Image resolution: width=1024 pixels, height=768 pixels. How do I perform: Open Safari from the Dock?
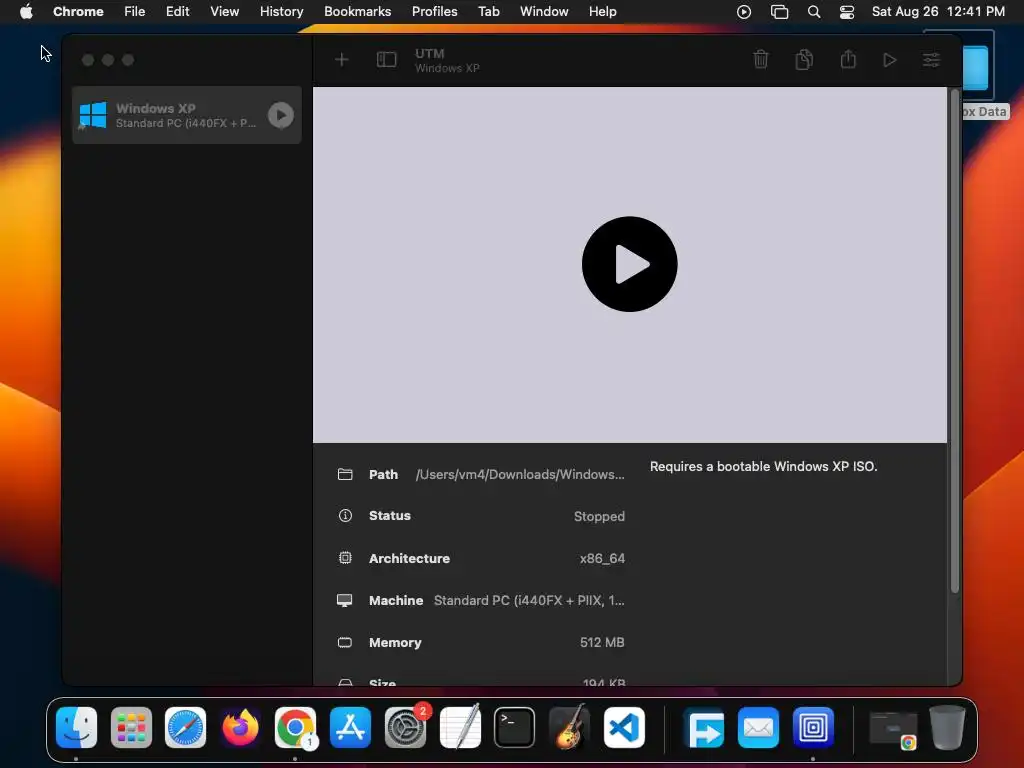coord(185,728)
